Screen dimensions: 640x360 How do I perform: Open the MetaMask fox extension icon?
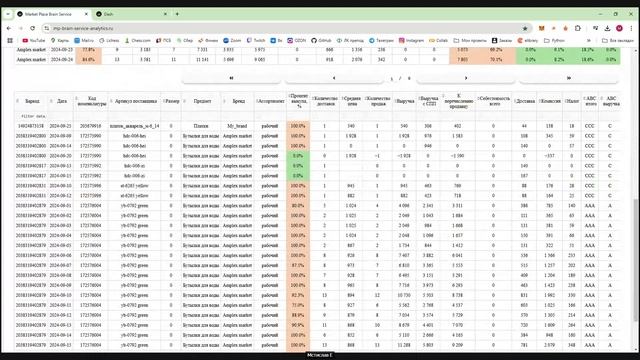tap(542, 28)
